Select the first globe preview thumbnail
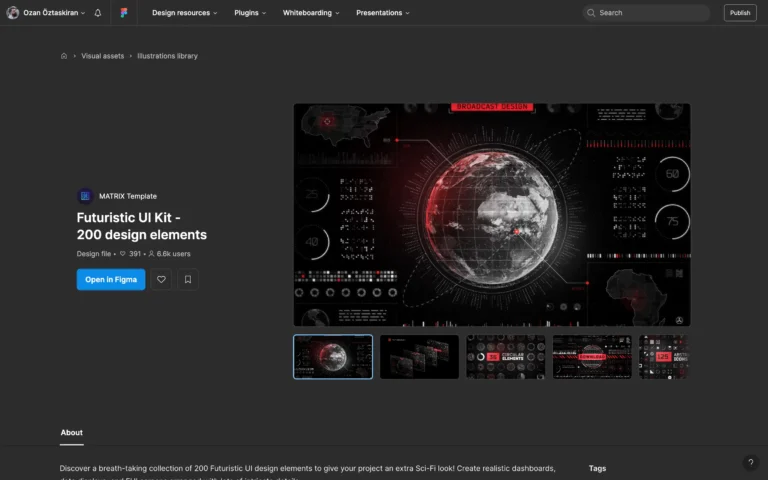Viewport: 768px width, 480px height. click(x=333, y=357)
